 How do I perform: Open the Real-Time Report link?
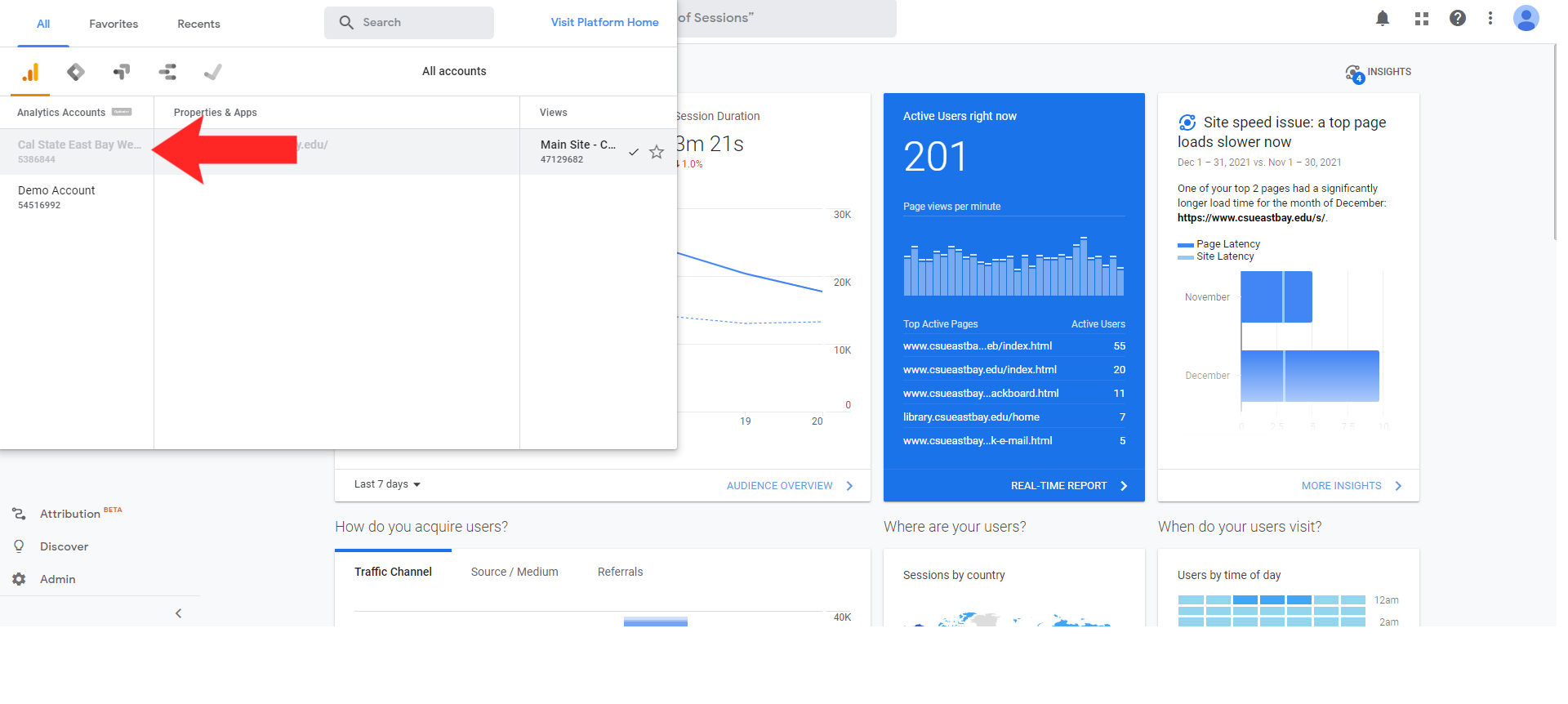(x=1069, y=485)
